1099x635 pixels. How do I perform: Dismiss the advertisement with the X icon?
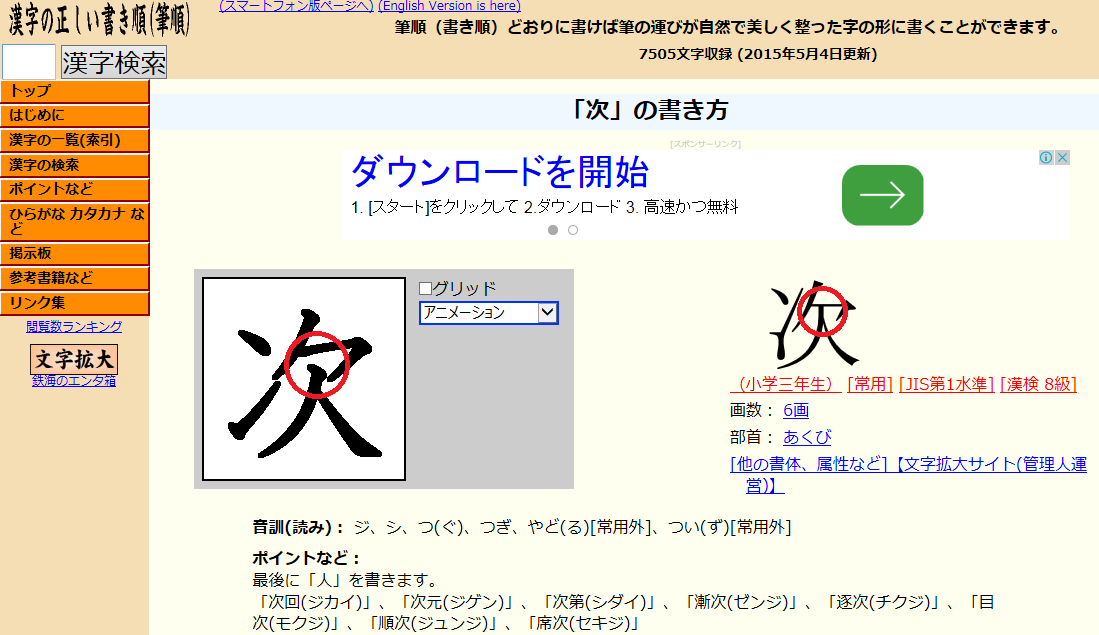click(x=1063, y=157)
